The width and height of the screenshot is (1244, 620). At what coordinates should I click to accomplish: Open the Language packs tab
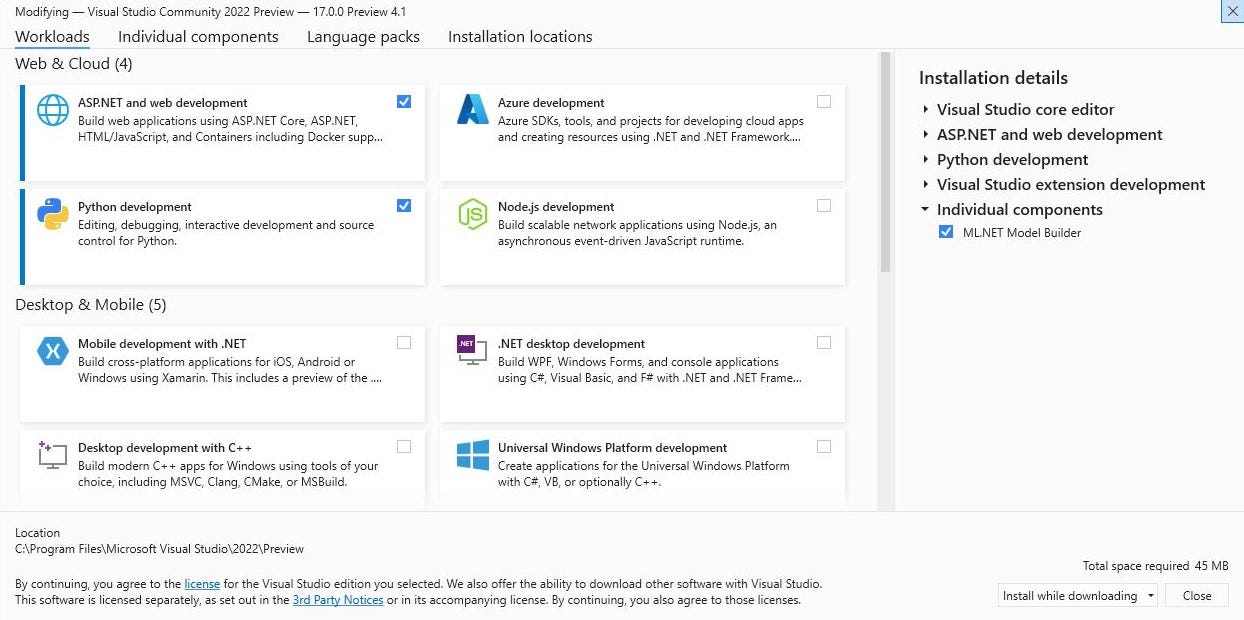pos(363,37)
